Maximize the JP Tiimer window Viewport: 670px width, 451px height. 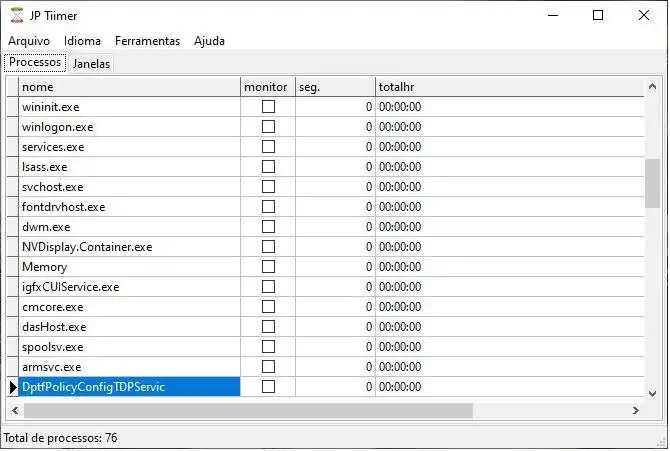(598, 15)
